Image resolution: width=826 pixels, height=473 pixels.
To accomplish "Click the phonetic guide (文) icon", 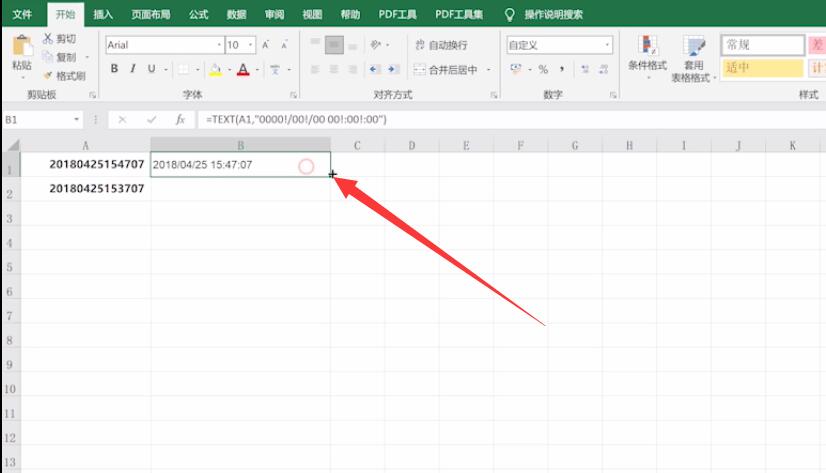I will click(274, 69).
